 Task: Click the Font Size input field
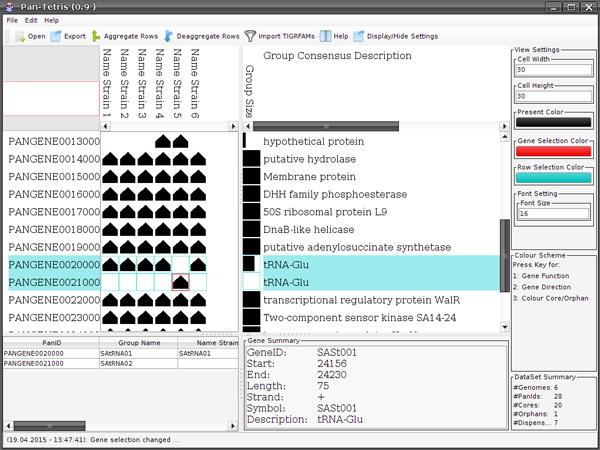(x=553, y=214)
